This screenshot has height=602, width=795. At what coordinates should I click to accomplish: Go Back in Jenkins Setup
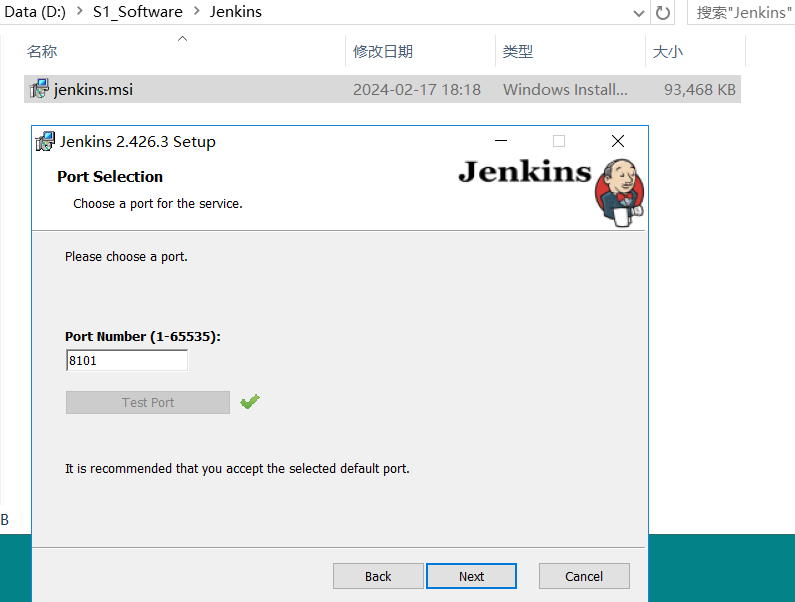[378, 576]
